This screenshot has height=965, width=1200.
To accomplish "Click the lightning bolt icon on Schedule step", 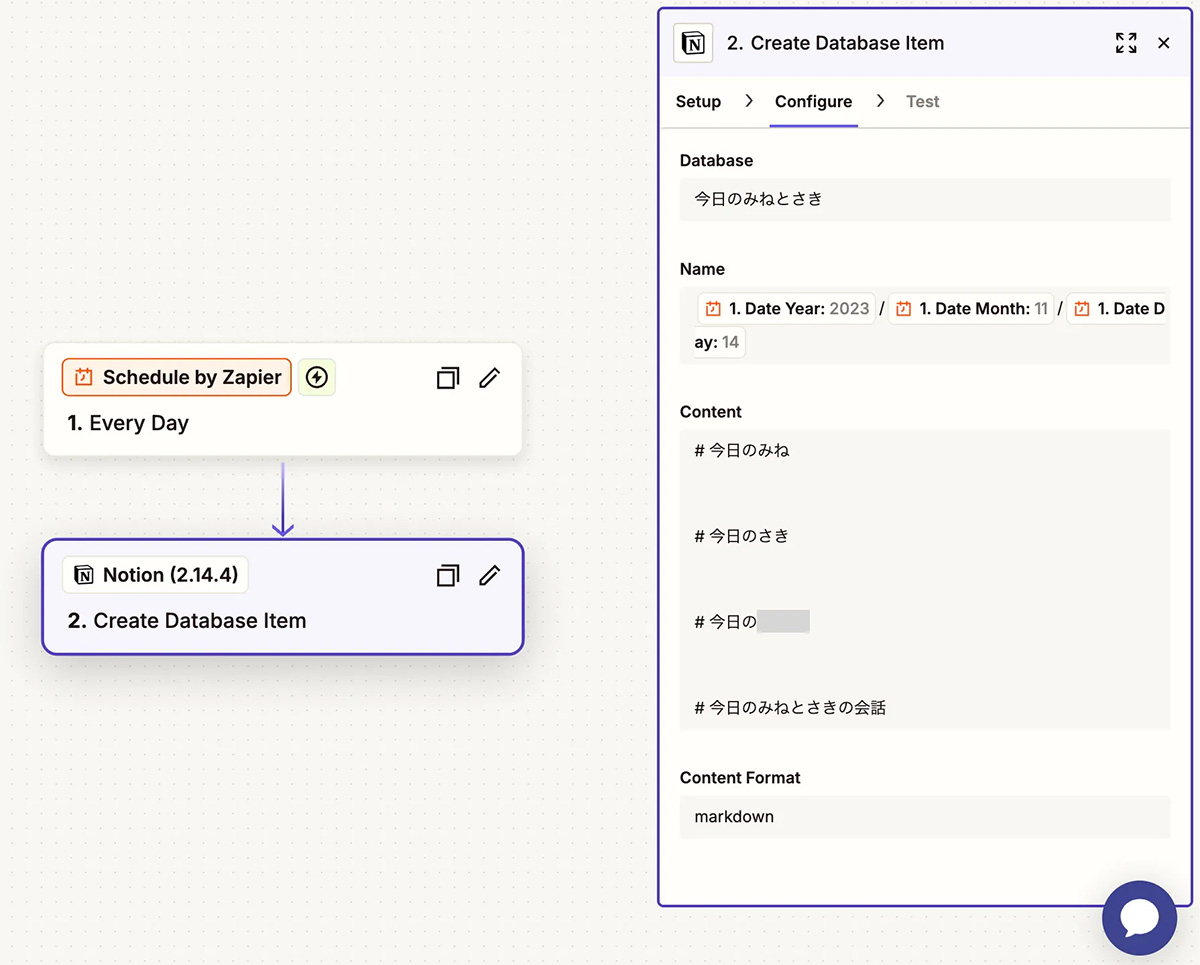I will click(316, 377).
